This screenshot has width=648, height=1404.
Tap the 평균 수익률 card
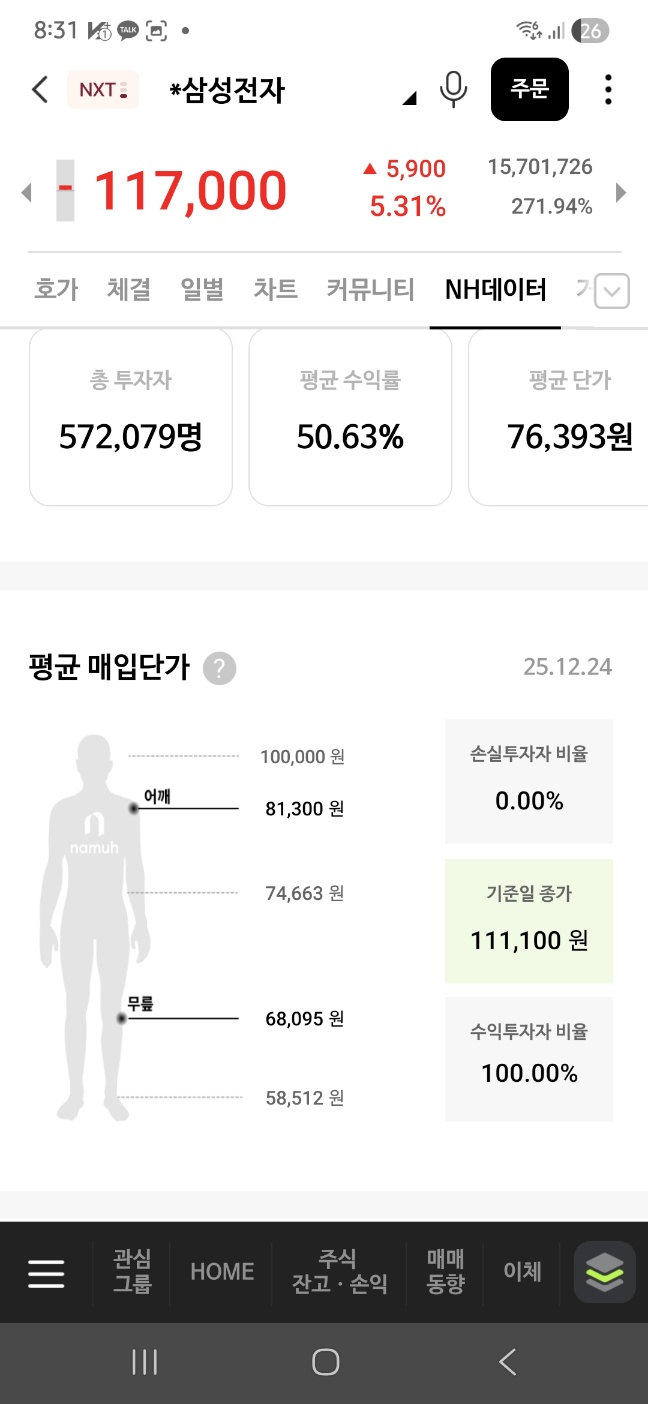[350, 417]
